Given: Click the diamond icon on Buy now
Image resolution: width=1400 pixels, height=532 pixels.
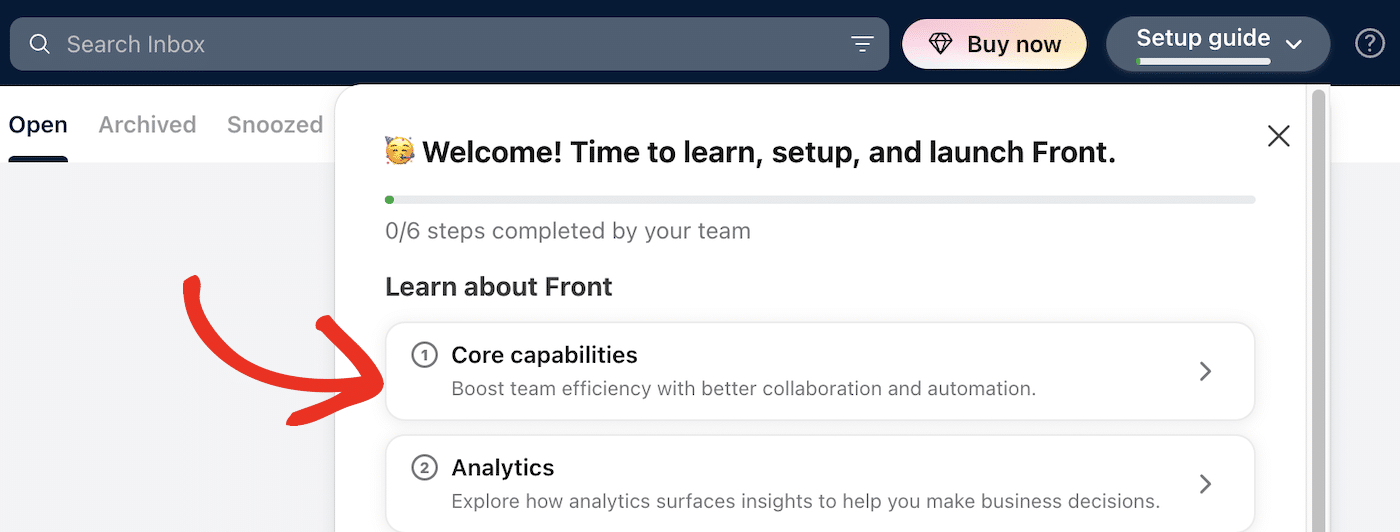Looking at the screenshot, I should (x=941, y=44).
